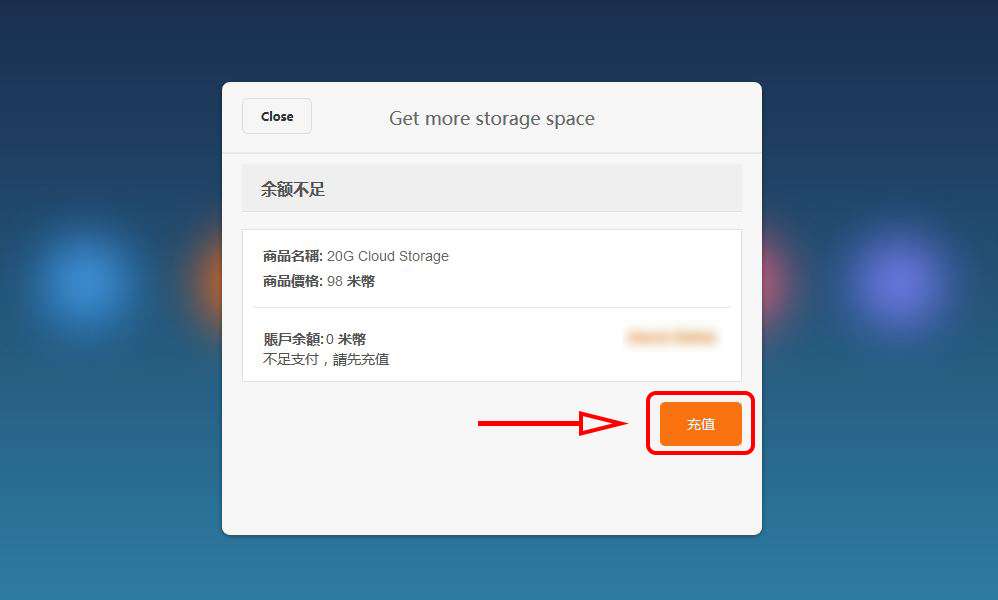Viewport: 998px width, 600px height.
Task: Click the blurred orange link beside account balance
Action: click(x=672, y=337)
